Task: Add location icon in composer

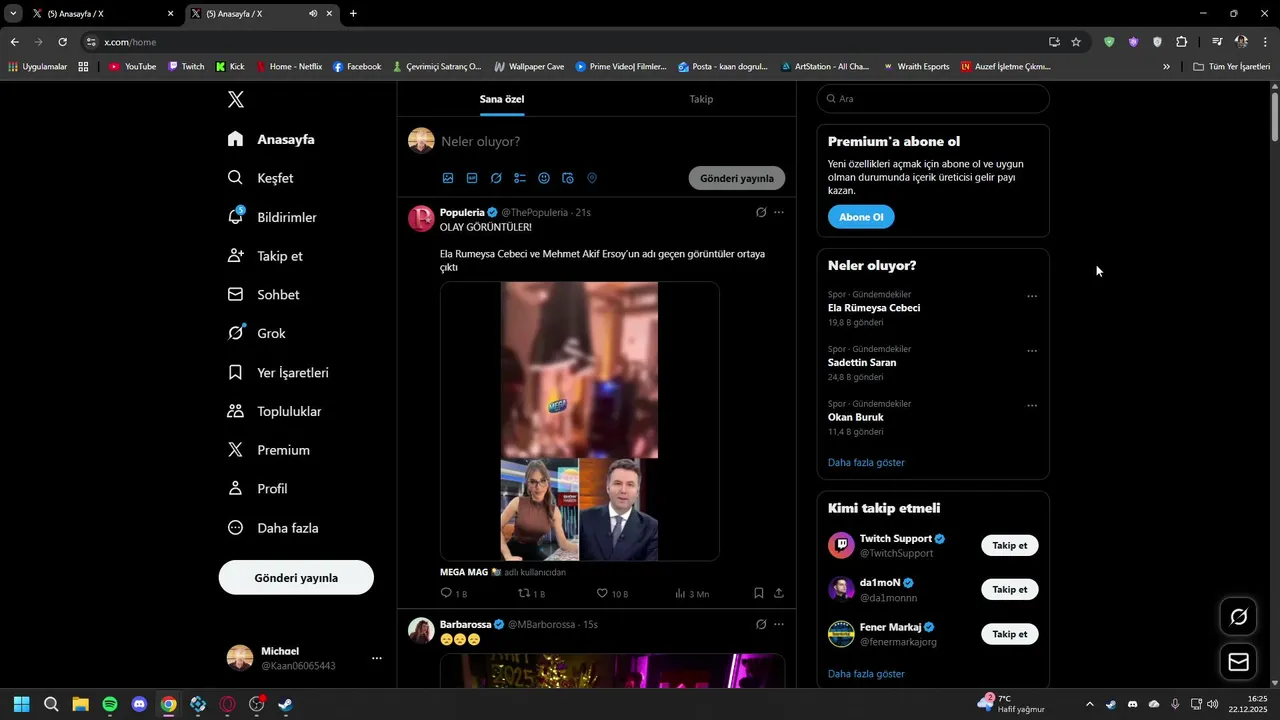Action: [592, 178]
